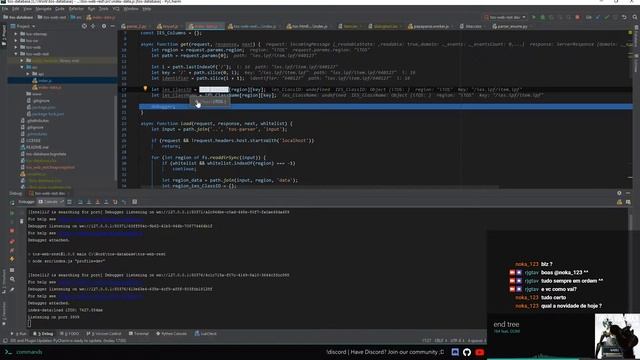Viewport: 640px width, 360px height.
Task: Resume program in debug sidebar
Action: [x=12, y=213]
